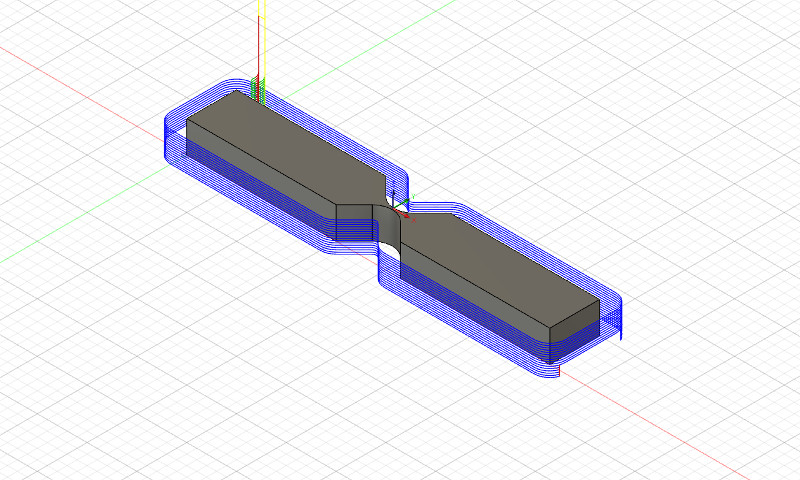Select small flat face left of neck curve
Viewport: 800px width, 480px height.
pos(355,222)
